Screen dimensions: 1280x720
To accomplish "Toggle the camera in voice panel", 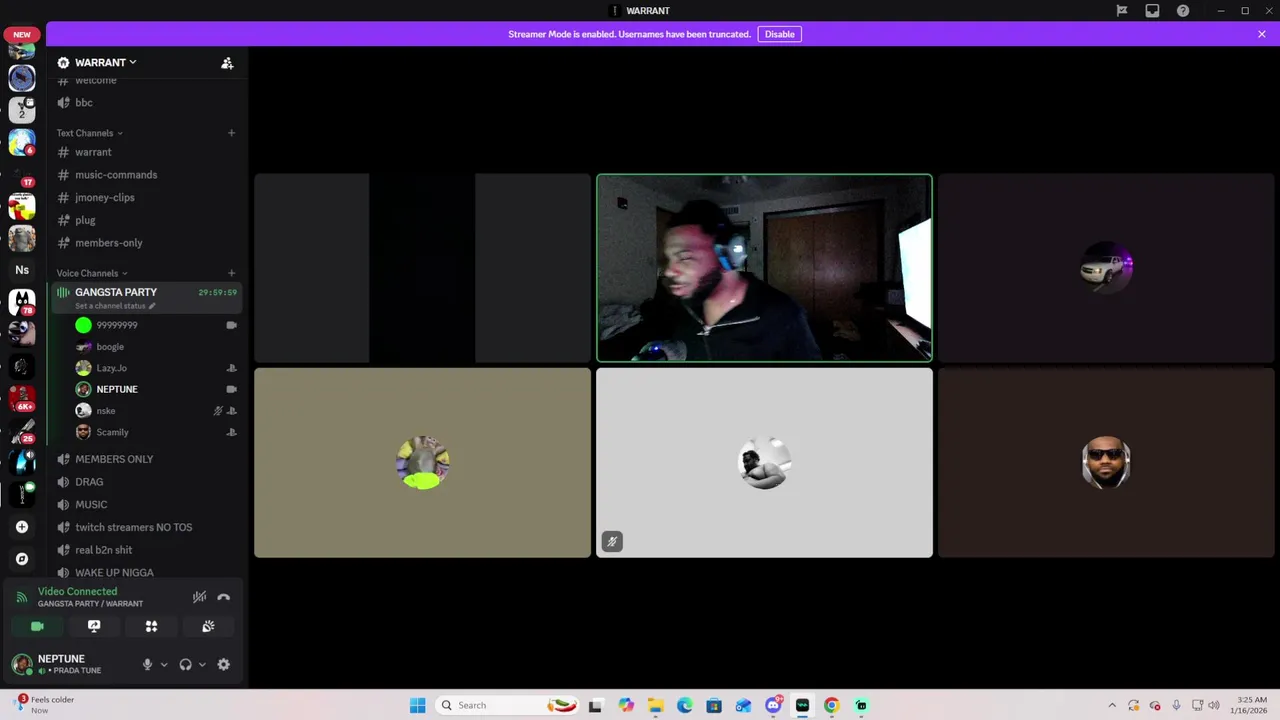I will pyautogui.click(x=37, y=626).
